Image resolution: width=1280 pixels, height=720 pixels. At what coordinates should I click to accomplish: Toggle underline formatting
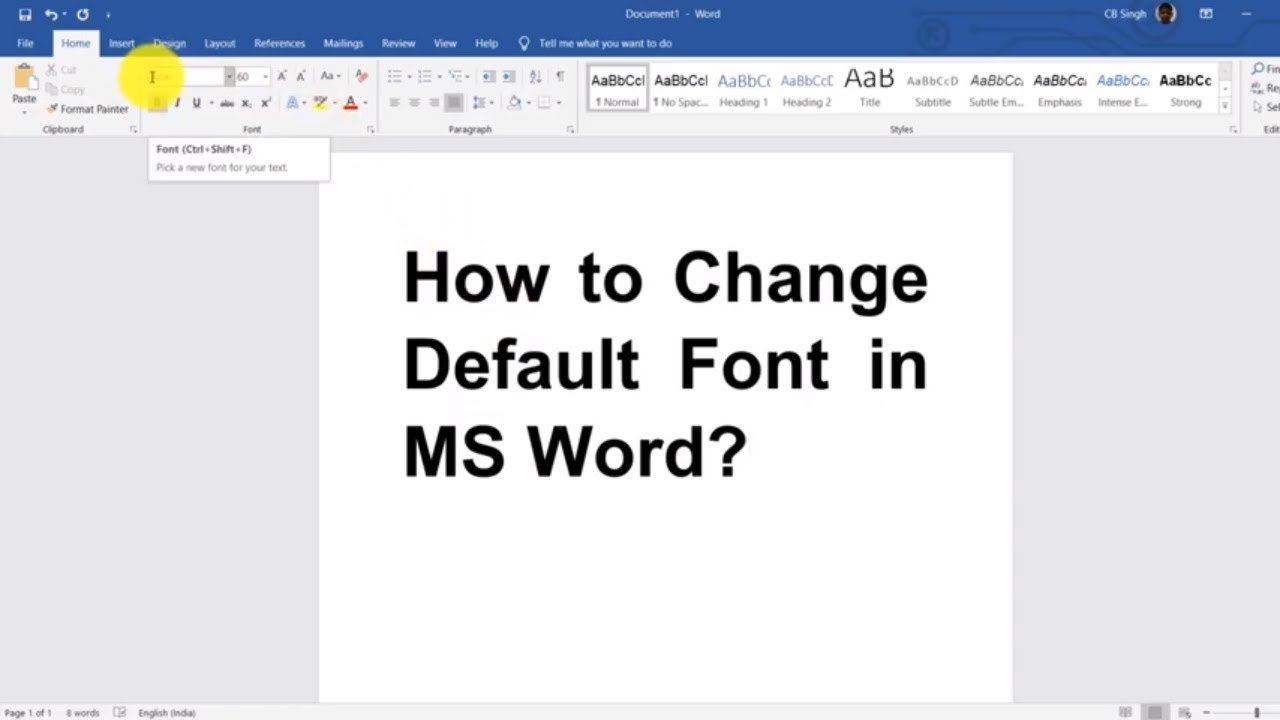196,103
